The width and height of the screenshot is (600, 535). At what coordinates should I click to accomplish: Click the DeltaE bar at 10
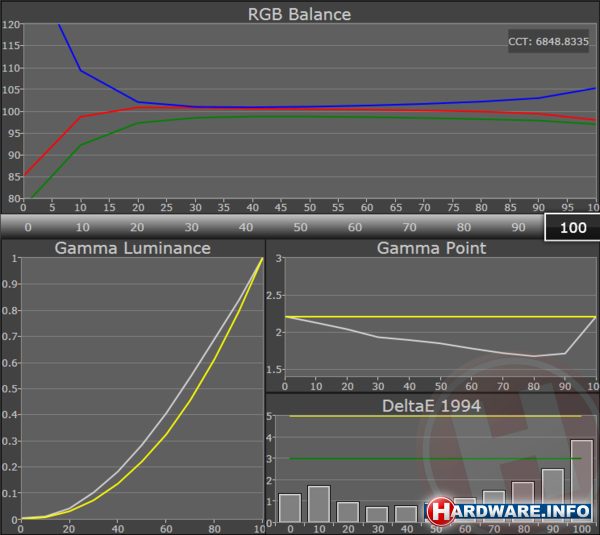tap(319, 504)
